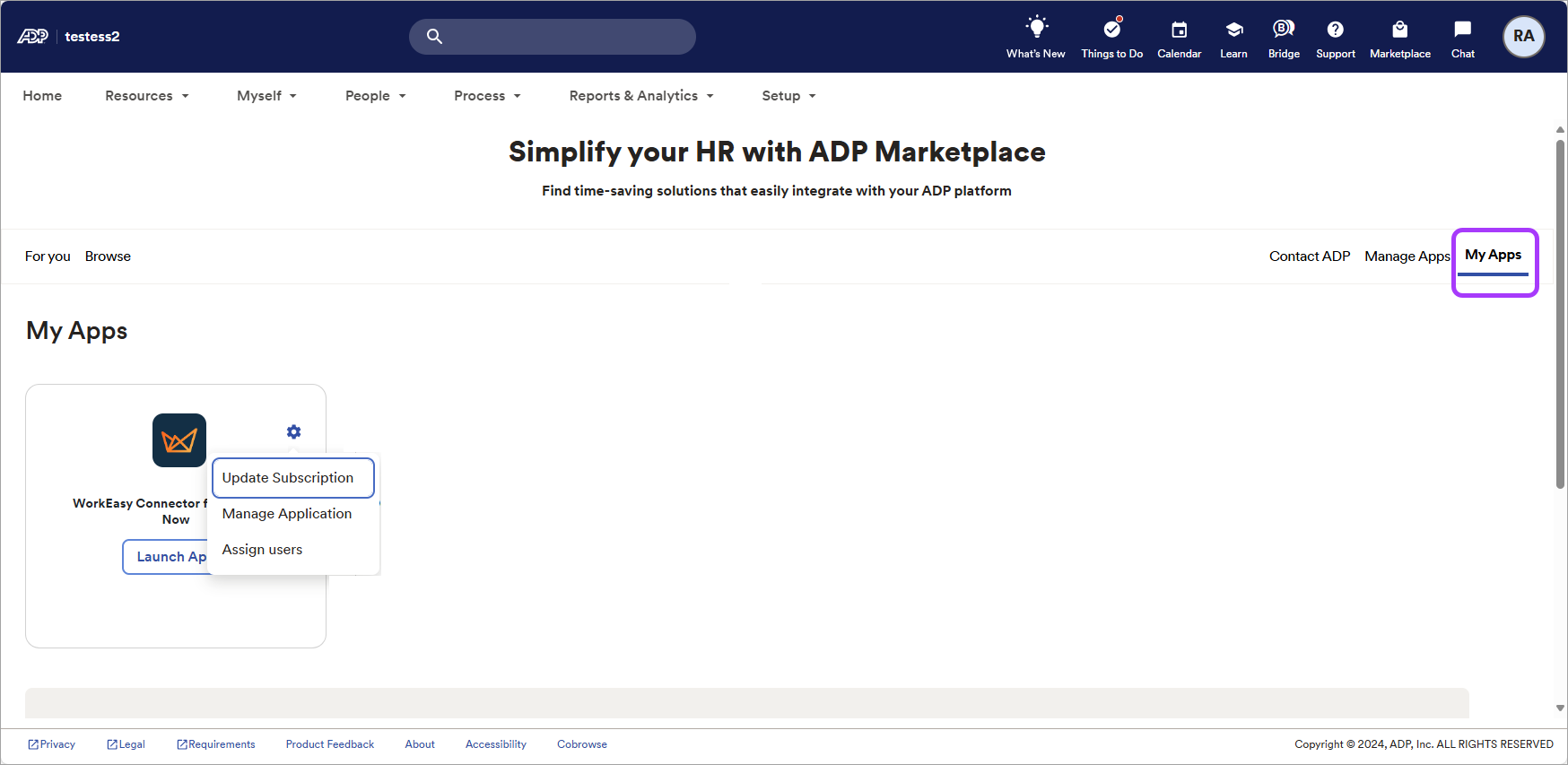
Task: Open Things to Do checkmark icon
Action: click(x=1112, y=28)
